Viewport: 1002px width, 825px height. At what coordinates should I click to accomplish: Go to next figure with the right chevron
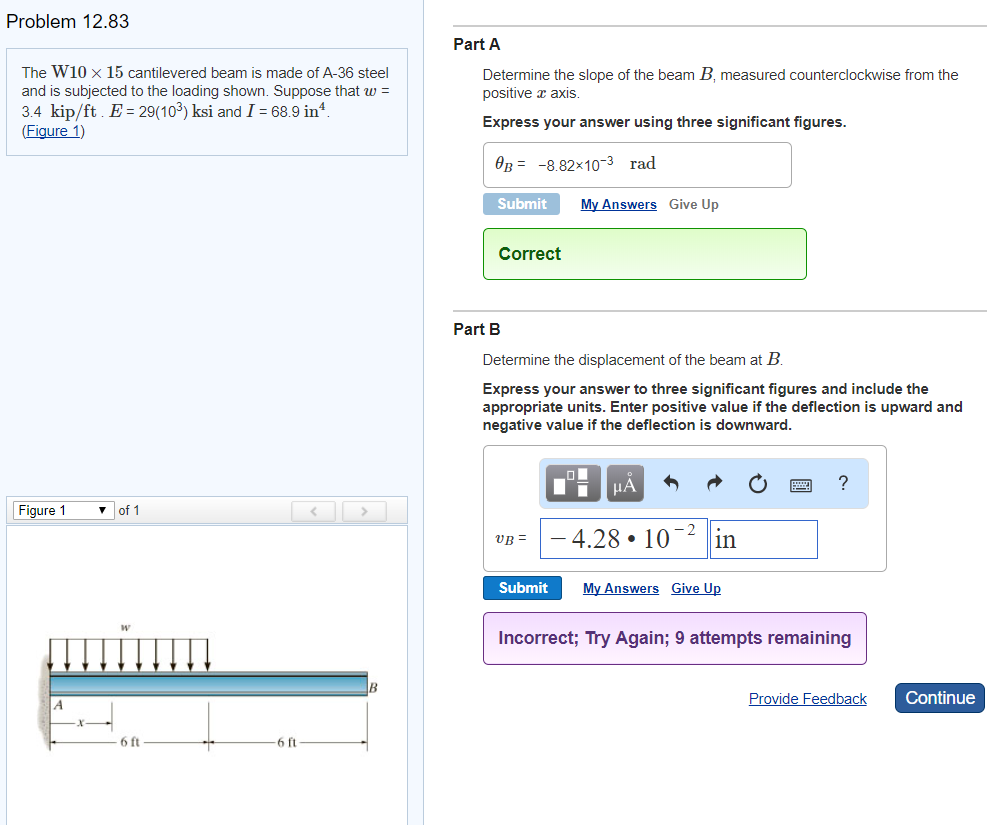click(363, 511)
